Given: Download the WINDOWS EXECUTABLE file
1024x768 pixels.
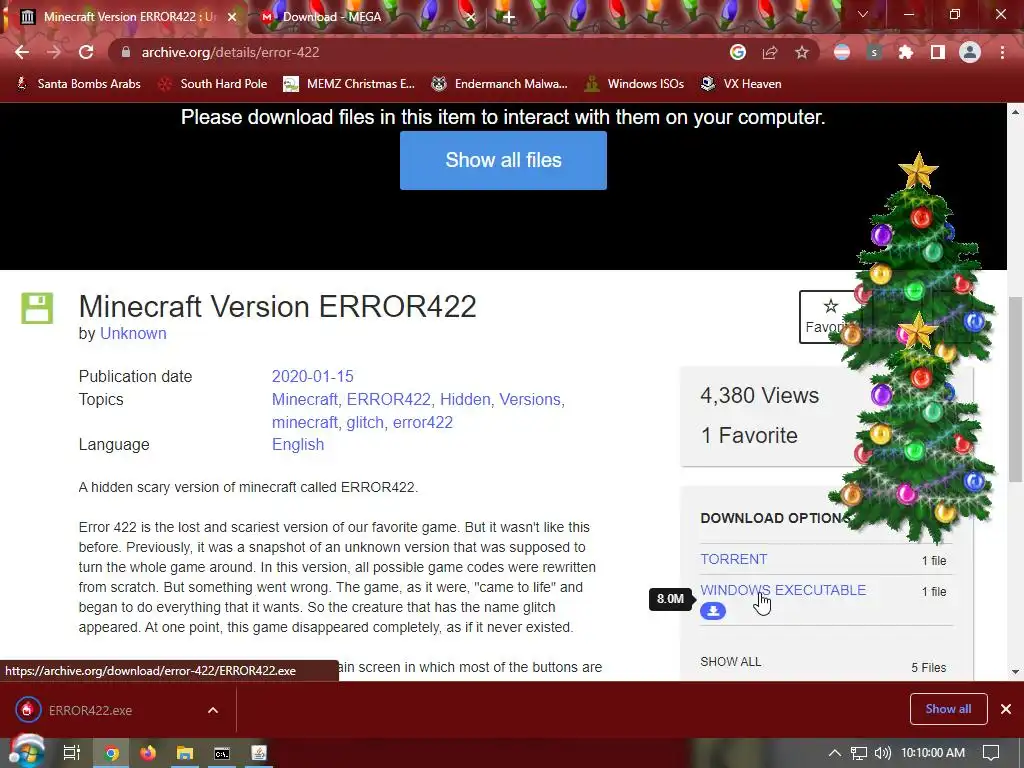Looking at the screenshot, I should click(783, 590).
